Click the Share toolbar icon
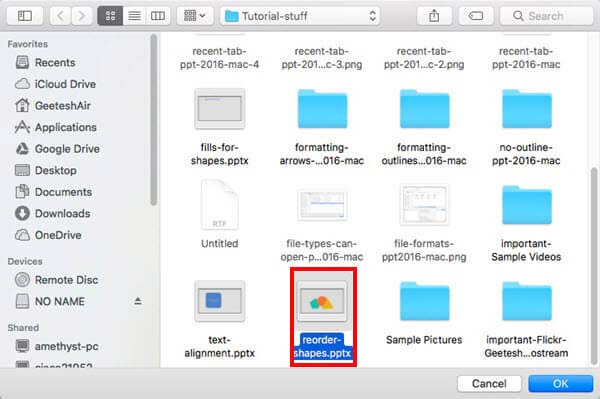 [x=434, y=16]
